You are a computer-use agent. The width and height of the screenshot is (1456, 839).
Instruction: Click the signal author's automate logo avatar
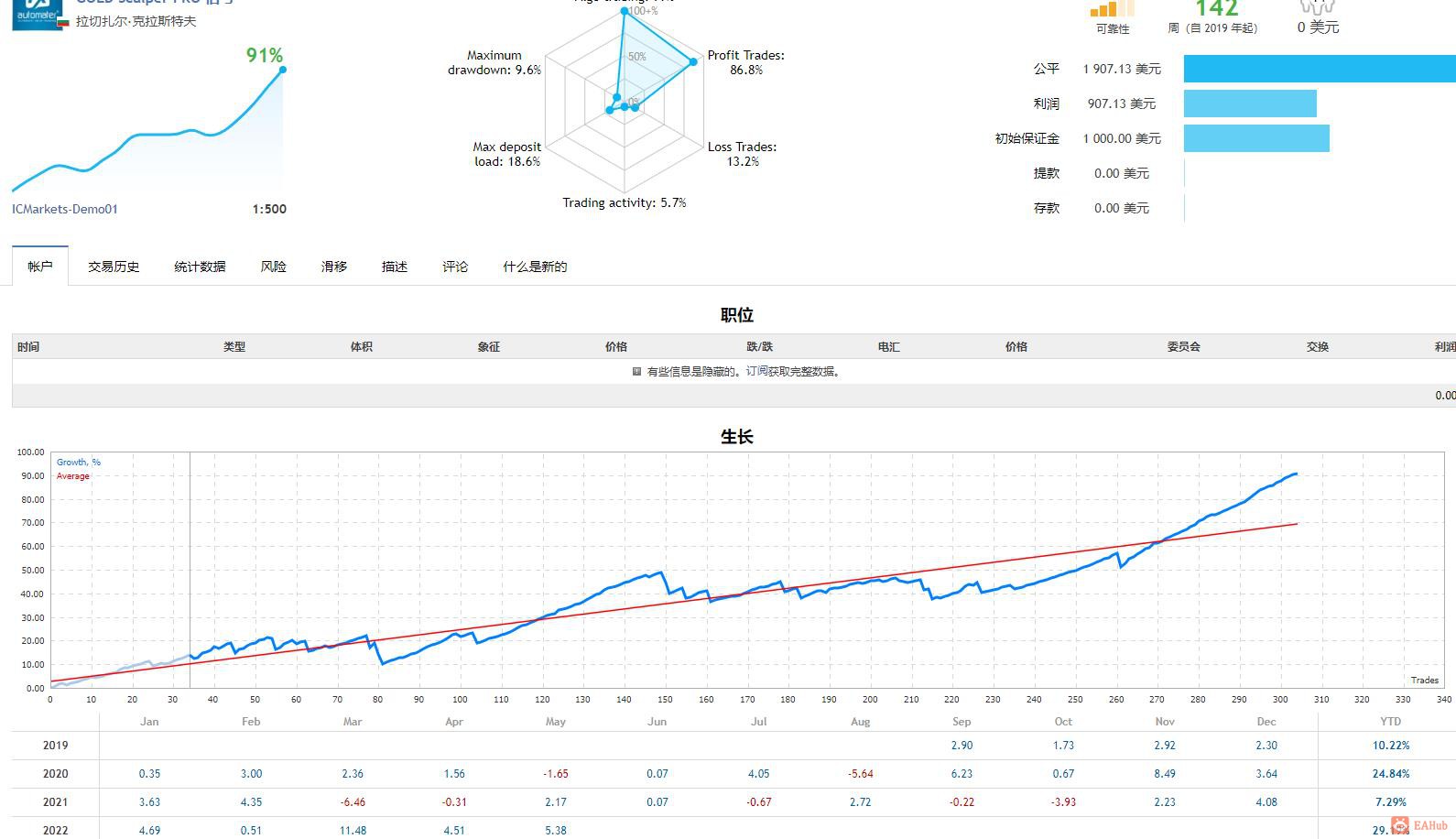pos(38,15)
